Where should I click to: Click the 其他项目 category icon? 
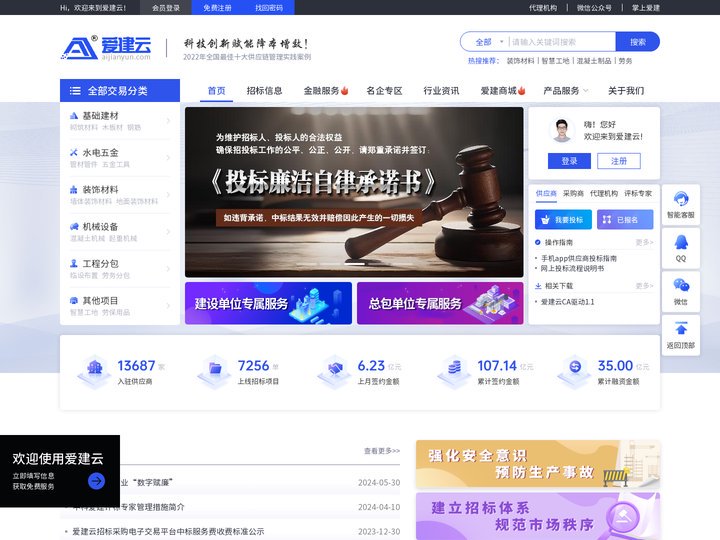pos(73,301)
